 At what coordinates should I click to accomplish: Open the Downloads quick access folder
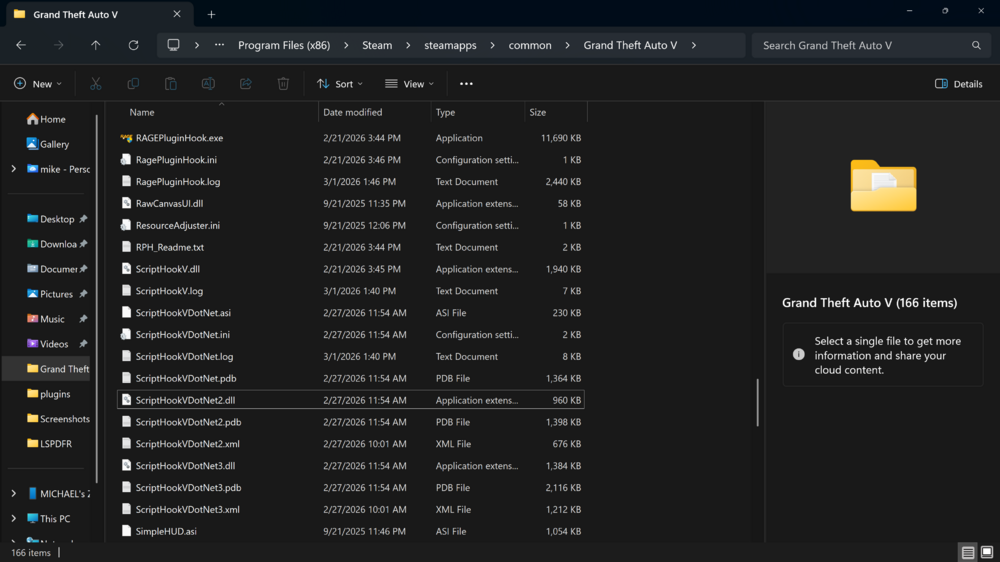point(51,244)
